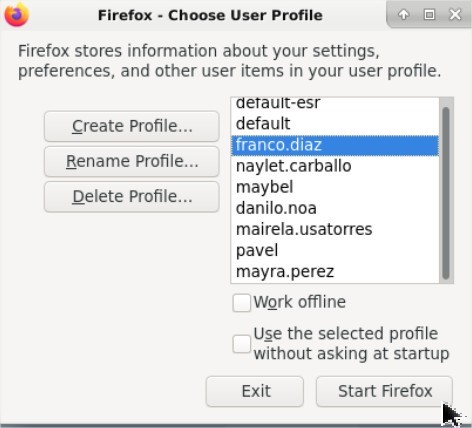The height and width of the screenshot is (428, 472).
Task: Select the pavel profile
Action: (335, 250)
